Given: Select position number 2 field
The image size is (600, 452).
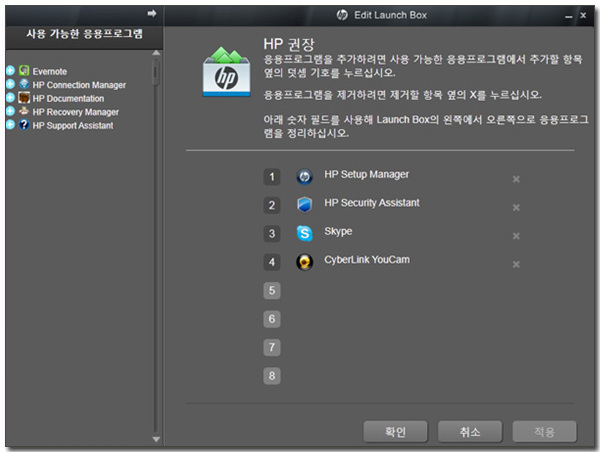Looking at the screenshot, I should pos(272,205).
